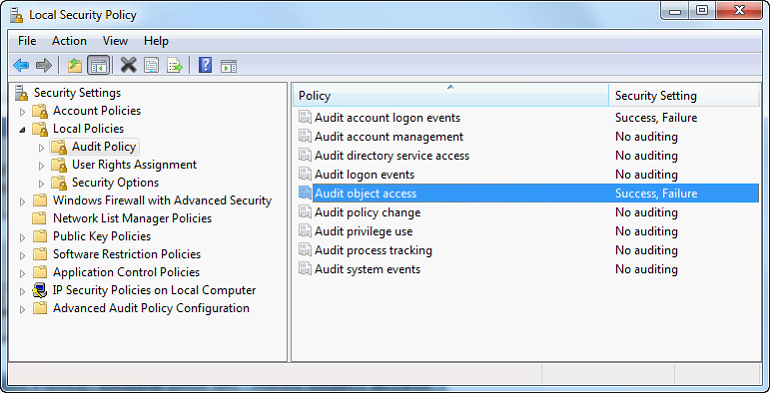771x394 pixels.
Task: Open the View menu
Action: (115, 41)
